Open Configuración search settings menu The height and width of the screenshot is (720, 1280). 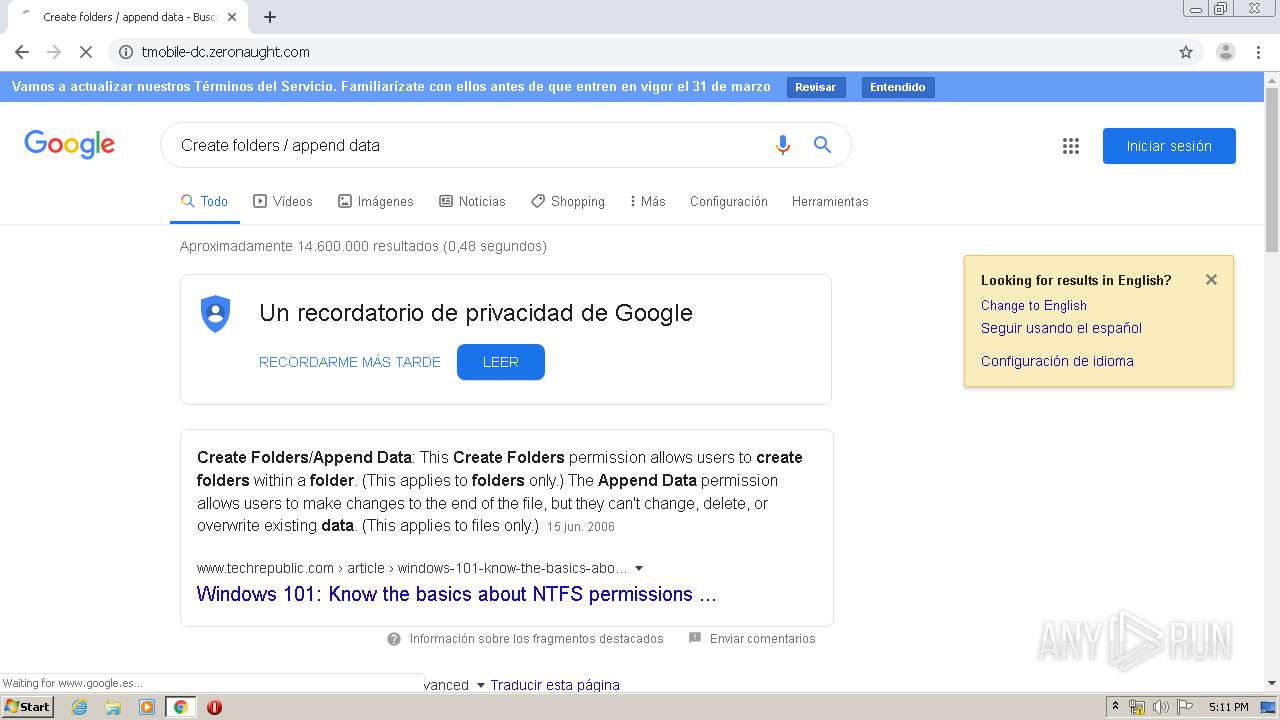[x=729, y=201]
